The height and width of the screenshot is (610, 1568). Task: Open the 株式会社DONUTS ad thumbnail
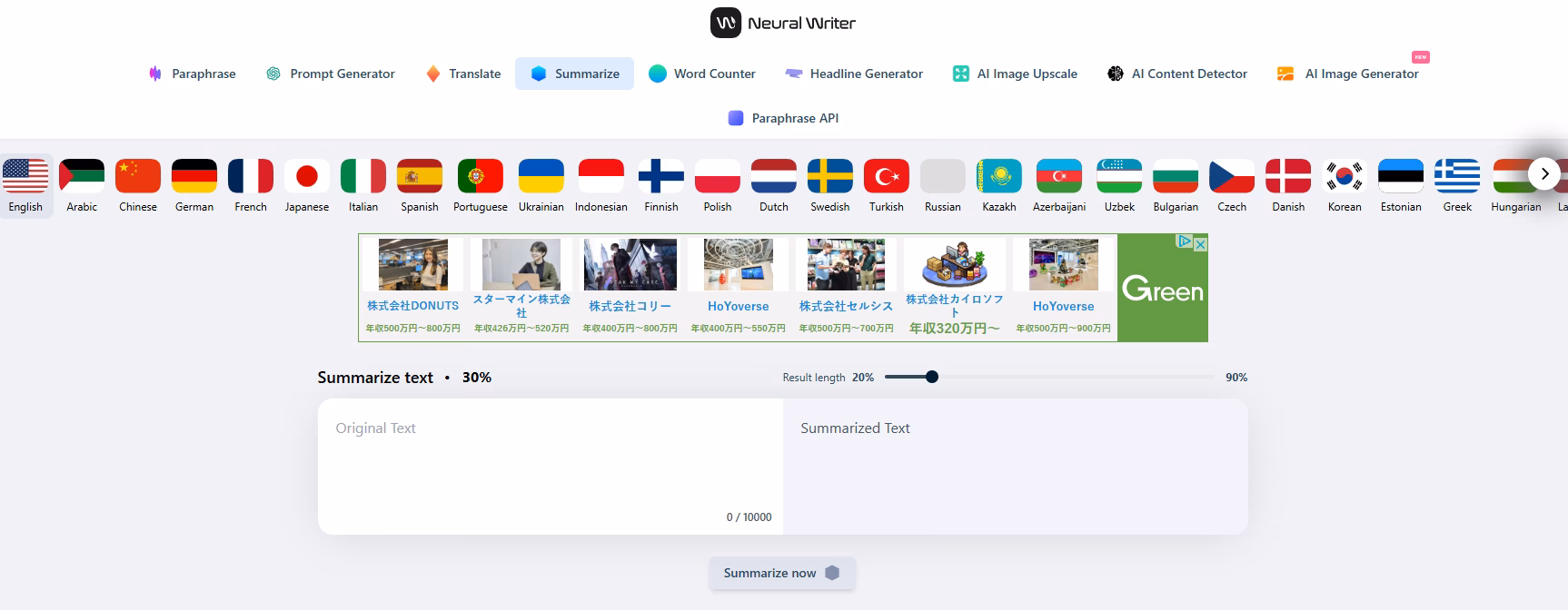[413, 264]
